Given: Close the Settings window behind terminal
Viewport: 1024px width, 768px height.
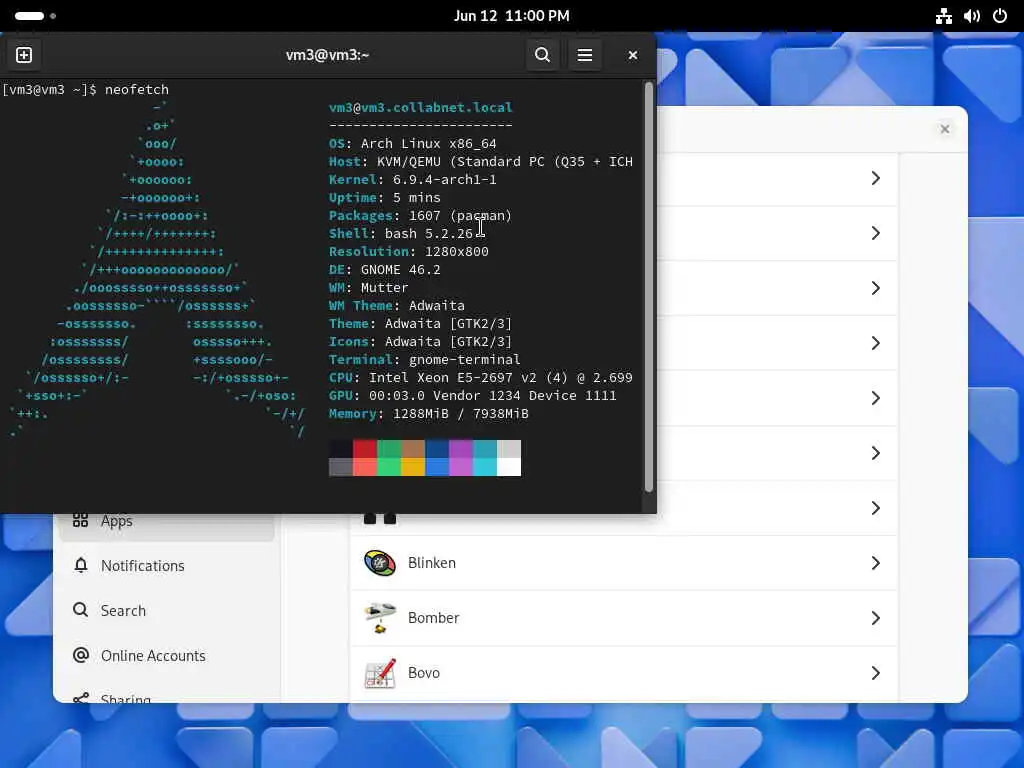Looking at the screenshot, I should click(x=944, y=129).
